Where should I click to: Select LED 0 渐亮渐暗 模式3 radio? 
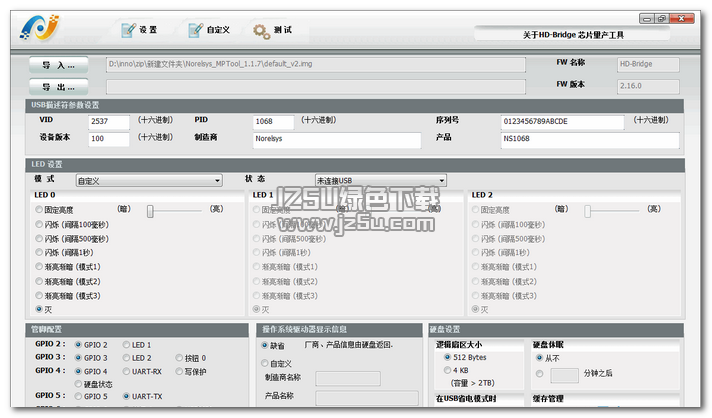[x=39, y=295]
